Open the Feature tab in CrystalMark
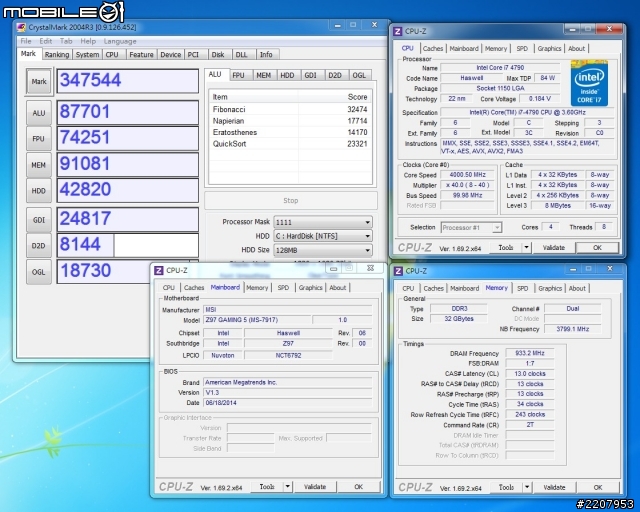This screenshot has height=512, width=640. pos(141,55)
